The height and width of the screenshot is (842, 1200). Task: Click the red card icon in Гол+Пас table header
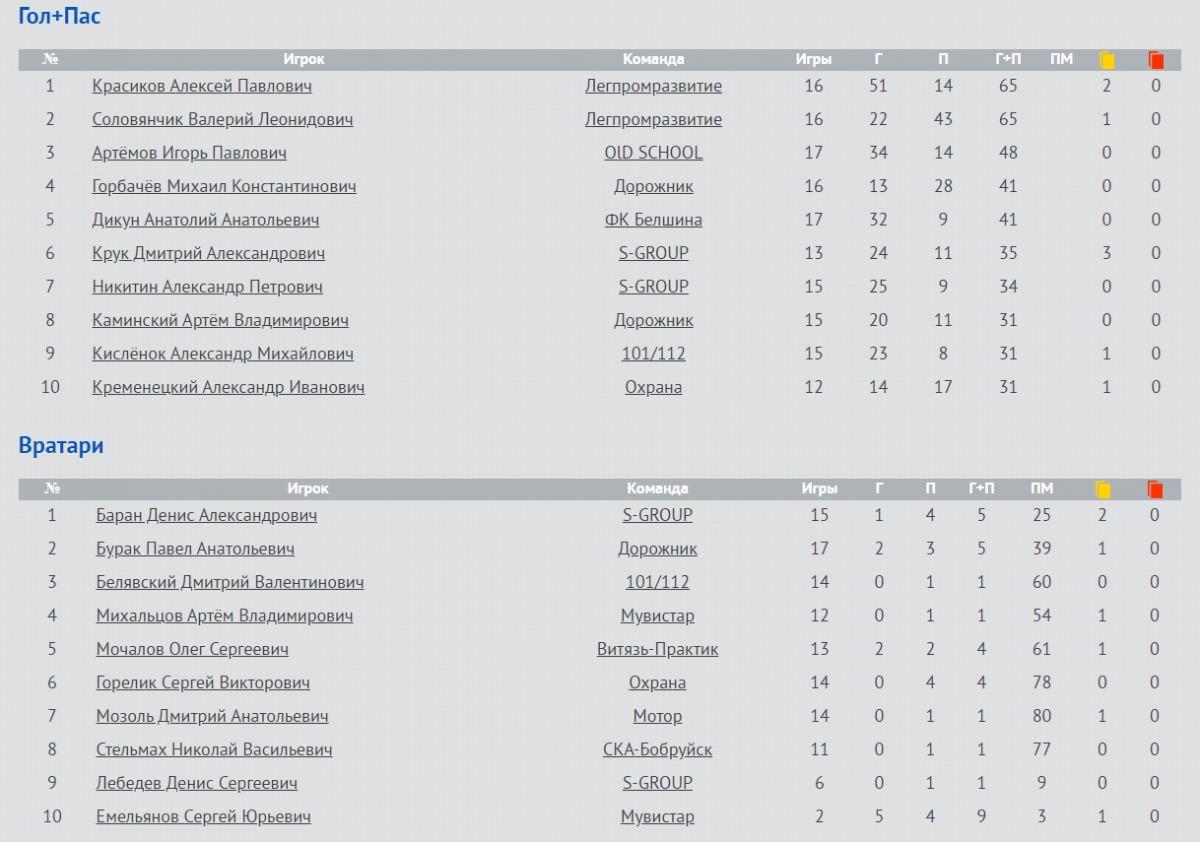(x=1156, y=60)
